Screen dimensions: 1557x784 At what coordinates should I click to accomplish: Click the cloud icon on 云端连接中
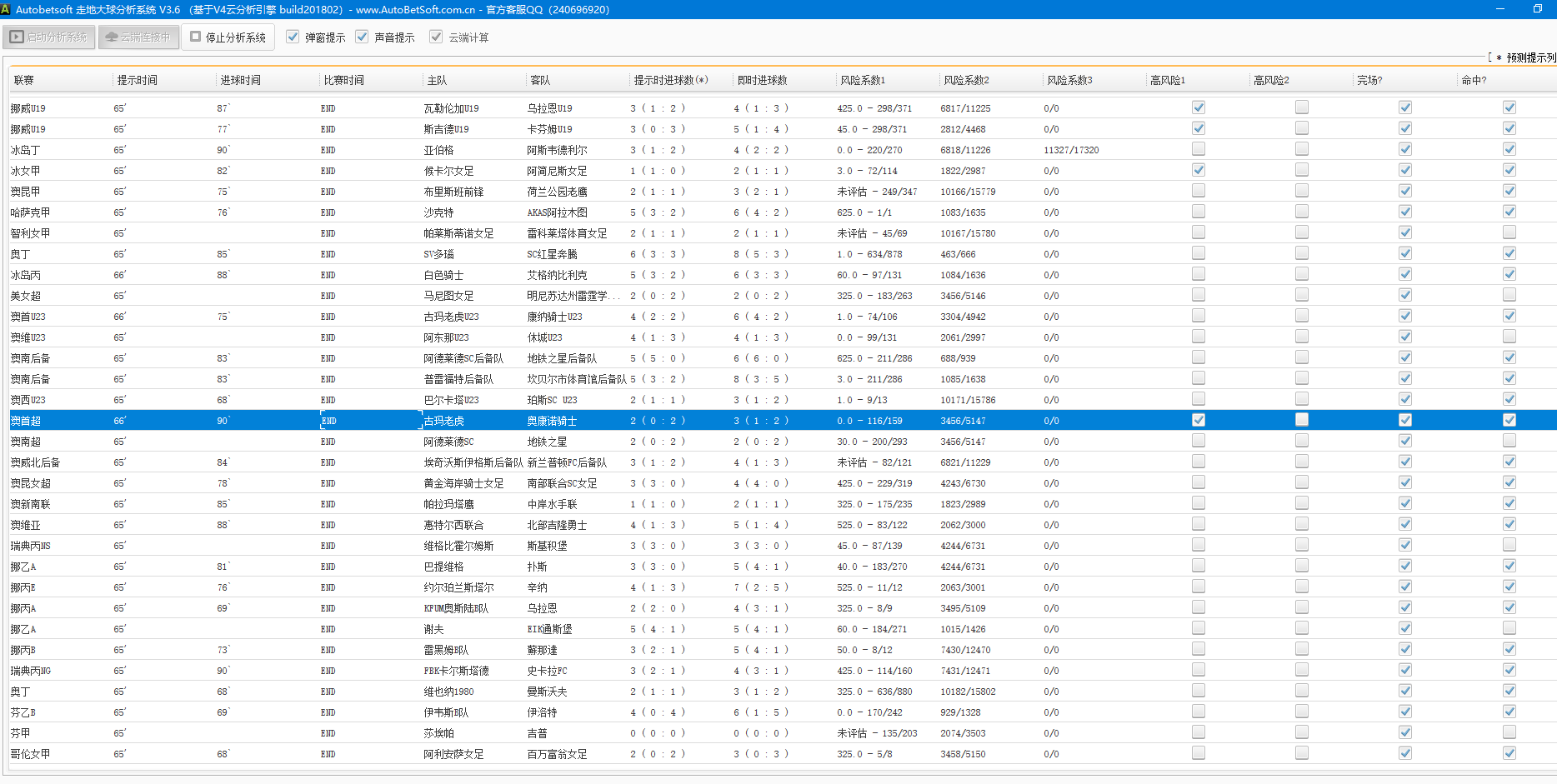coord(111,37)
